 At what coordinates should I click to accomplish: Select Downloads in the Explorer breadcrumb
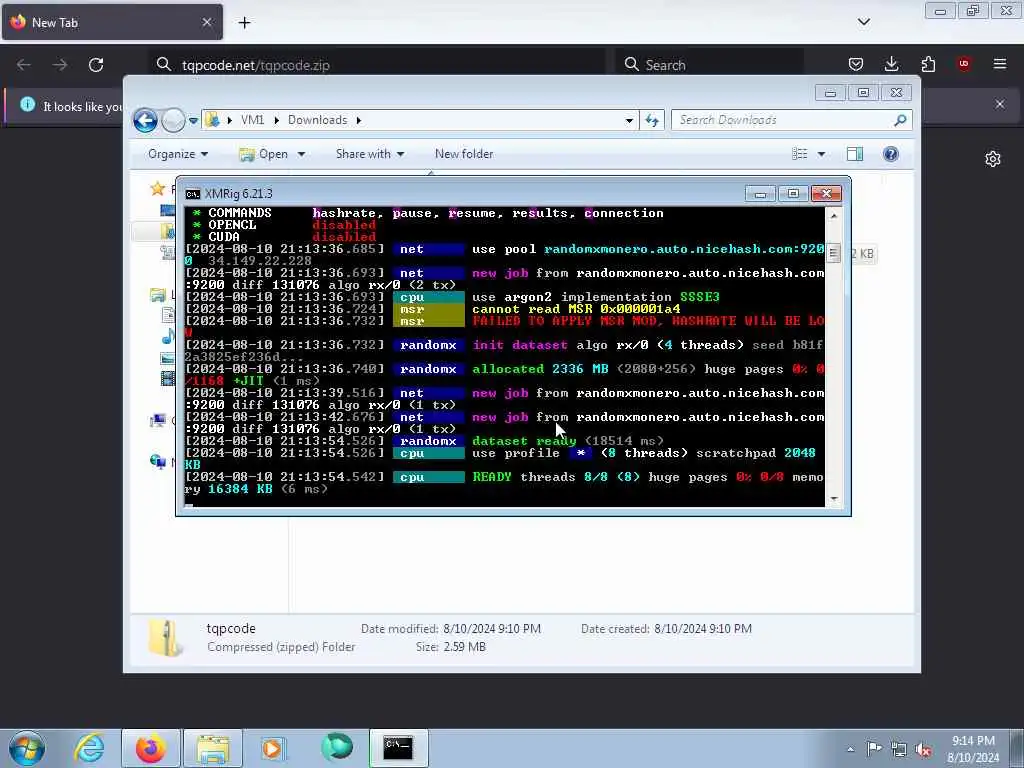(x=317, y=120)
